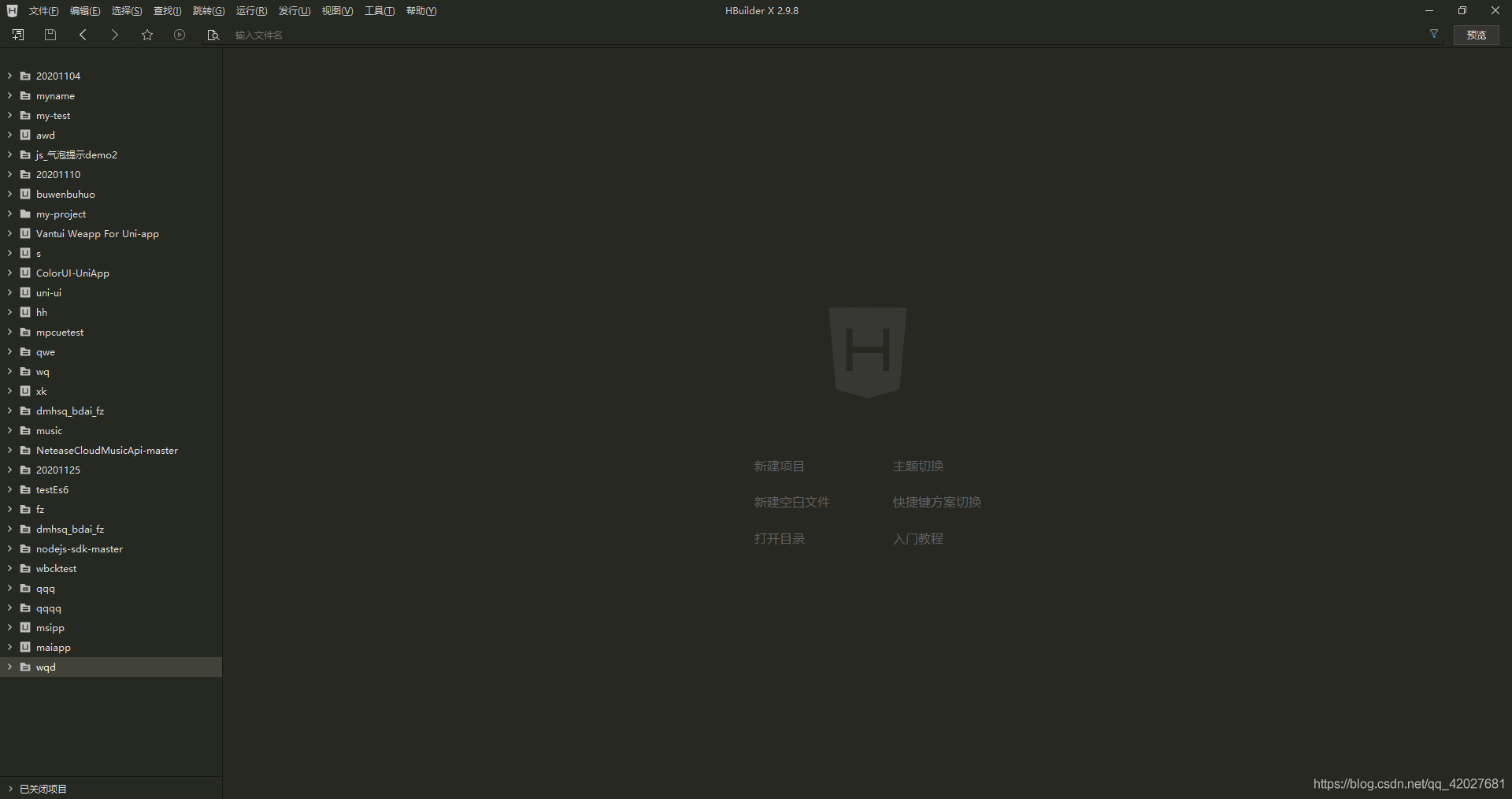Open the 运行(R) menu
This screenshot has width=1512, height=799.
[x=251, y=11]
